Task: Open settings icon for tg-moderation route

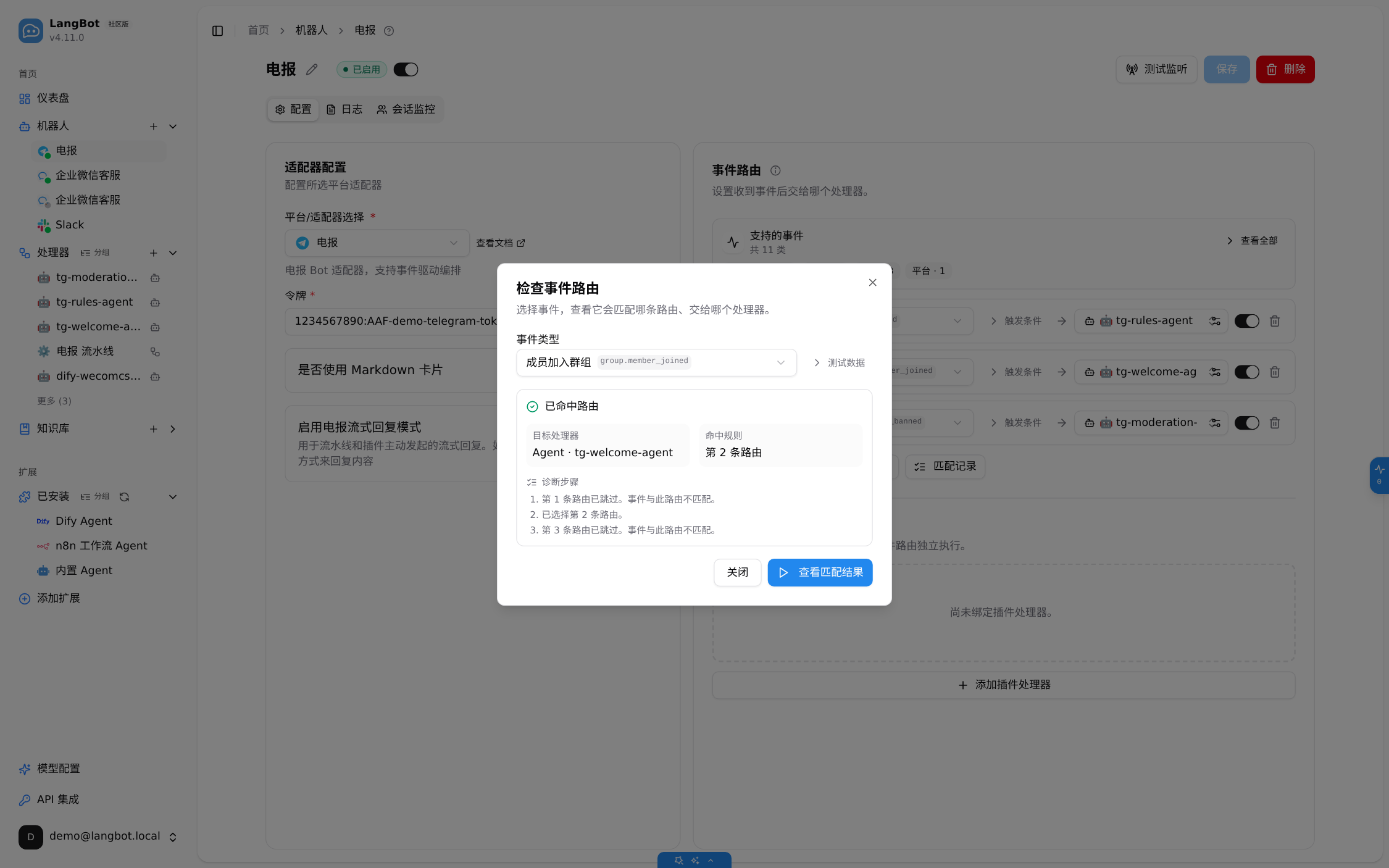Action: [1215, 423]
